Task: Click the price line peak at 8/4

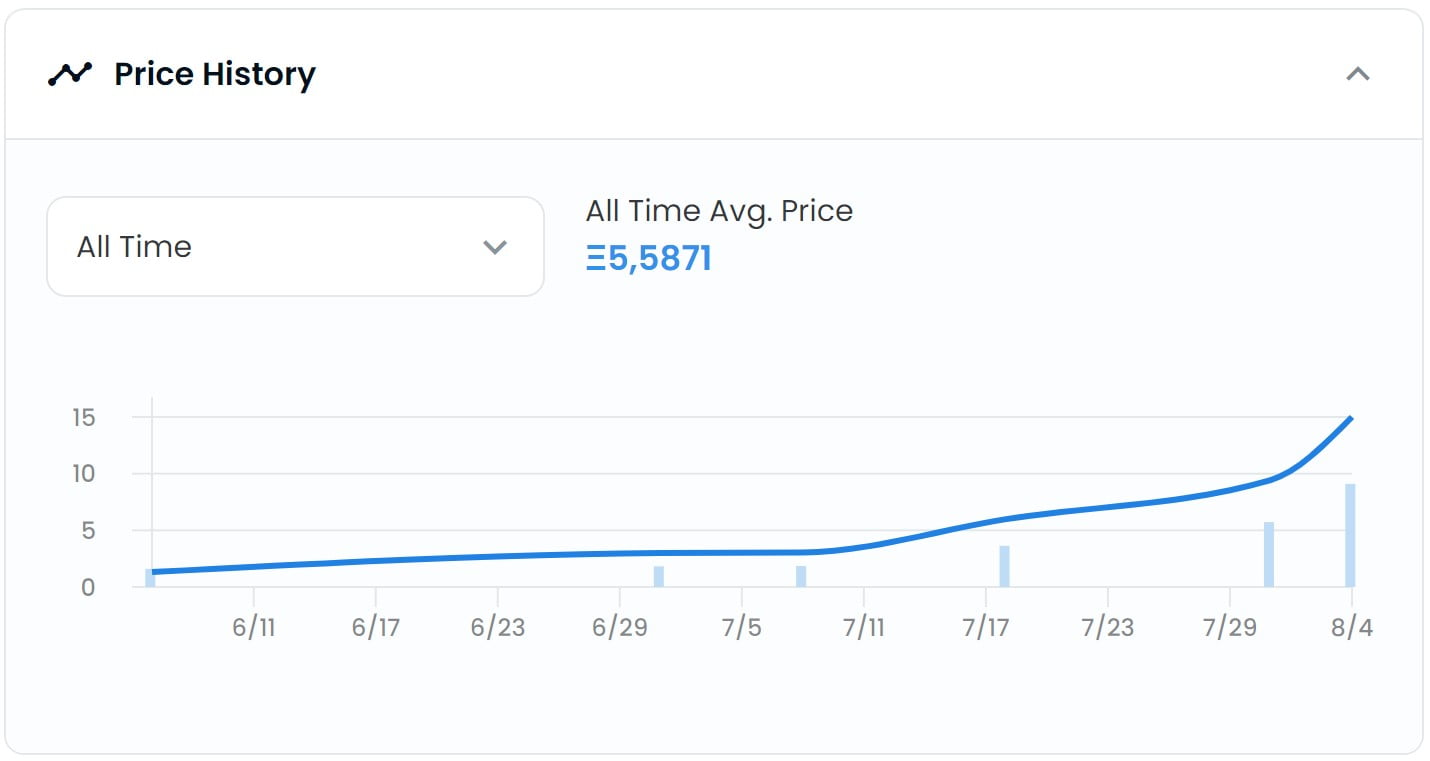Action: tap(1351, 418)
